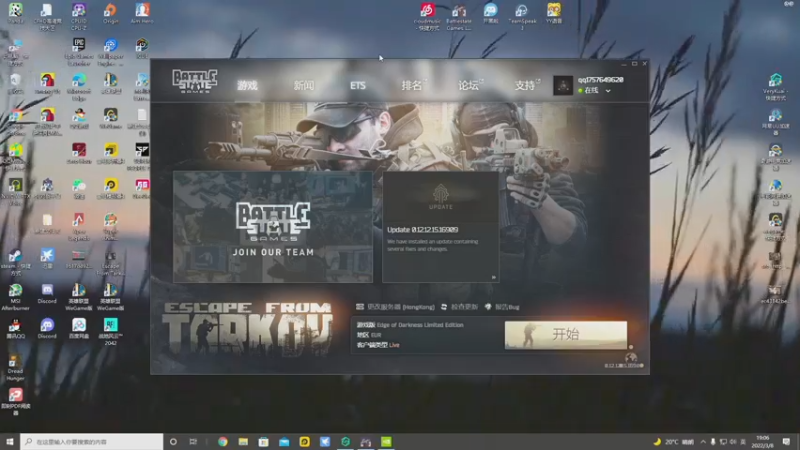Open the 游戏 tab in launcher
The width and height of the screenshot is (800, 450).
point(247,85)
